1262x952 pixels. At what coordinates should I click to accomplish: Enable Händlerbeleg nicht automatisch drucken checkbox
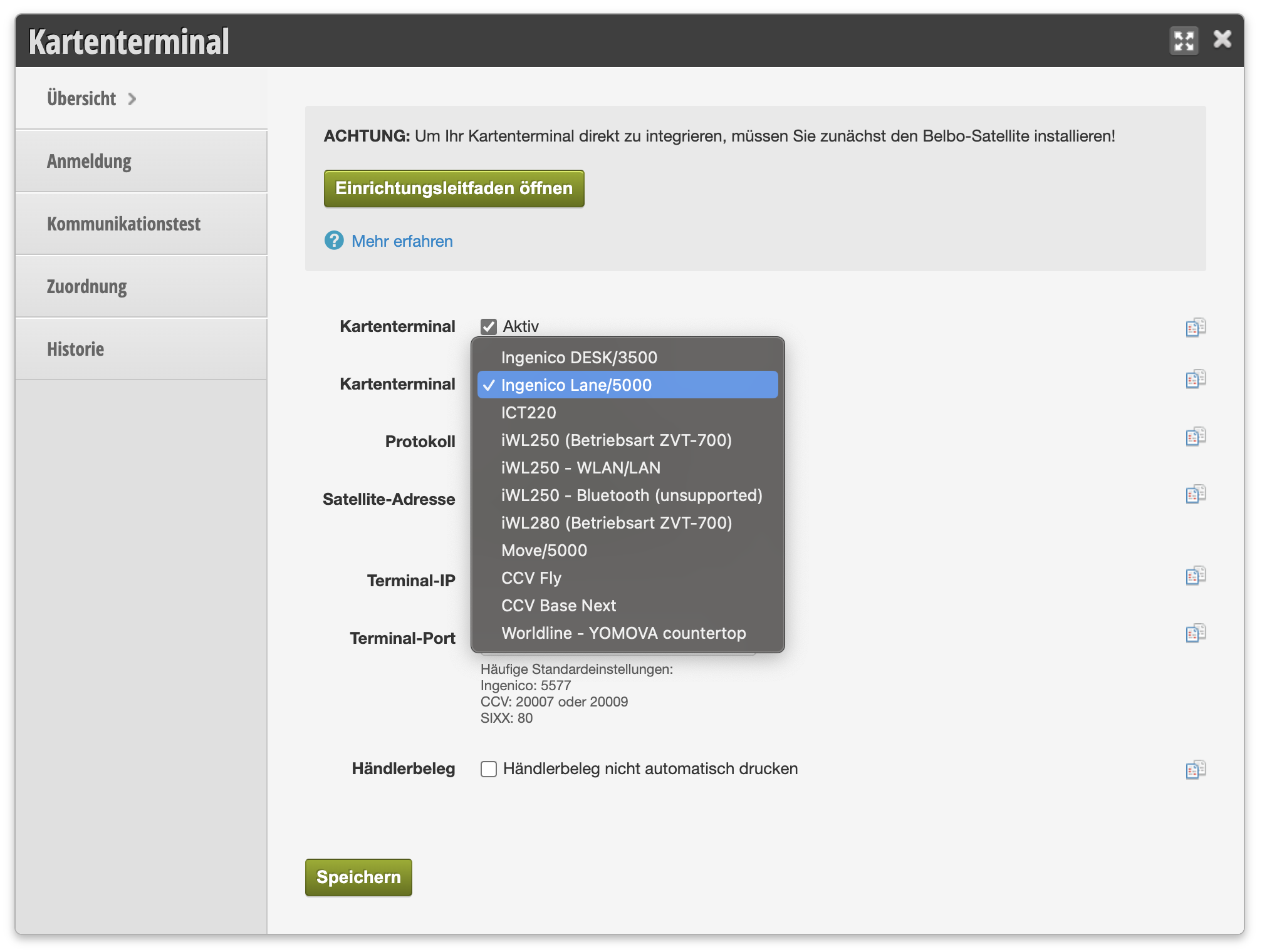point(489,768)
